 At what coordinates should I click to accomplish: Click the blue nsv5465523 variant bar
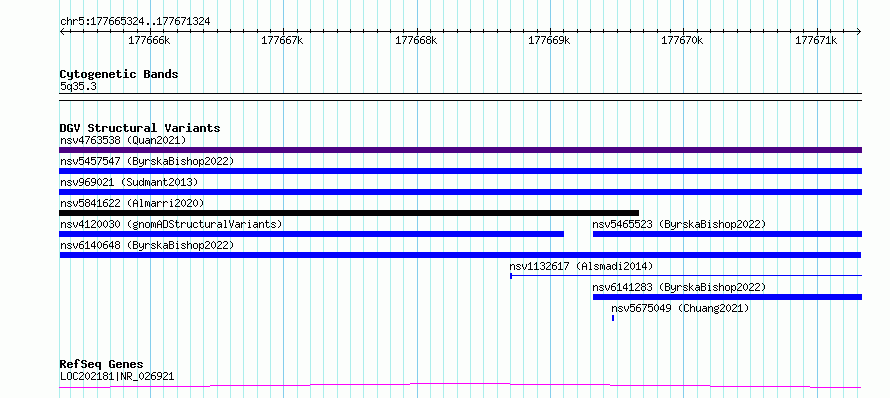[727, 234]
